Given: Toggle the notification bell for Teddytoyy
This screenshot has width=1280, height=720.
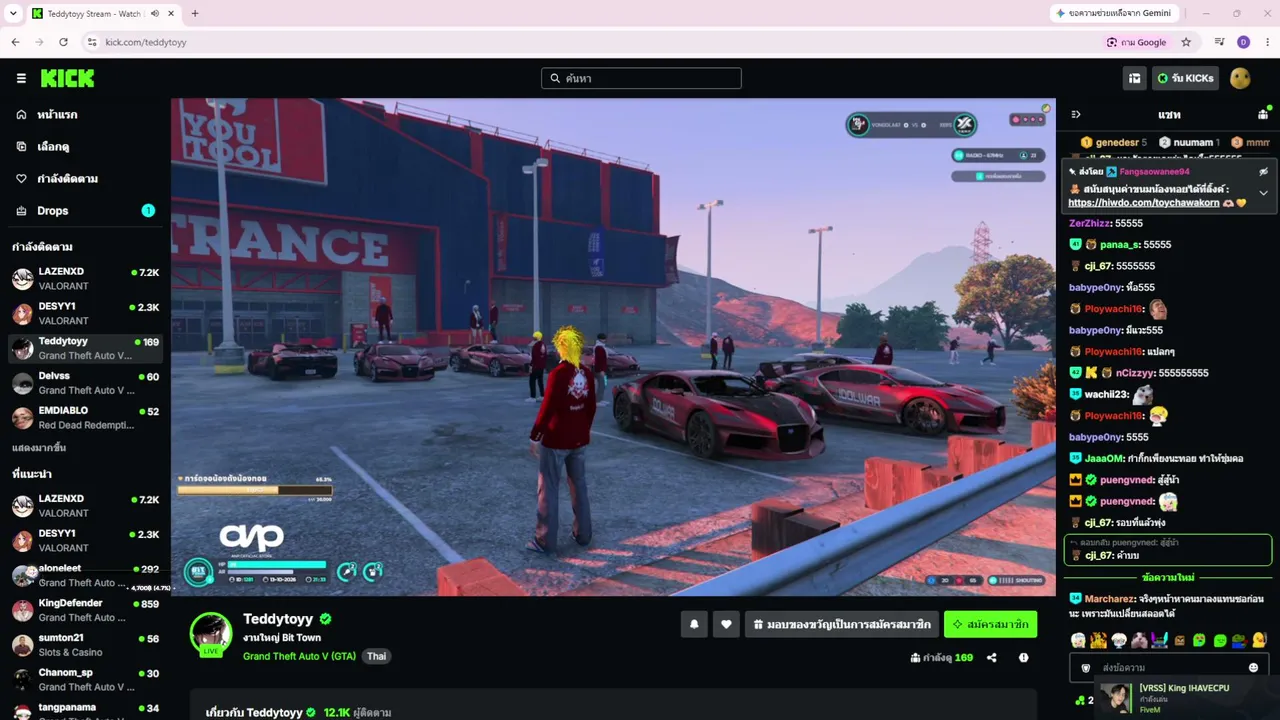Looking at the screenshot, I should pos(694,624).
